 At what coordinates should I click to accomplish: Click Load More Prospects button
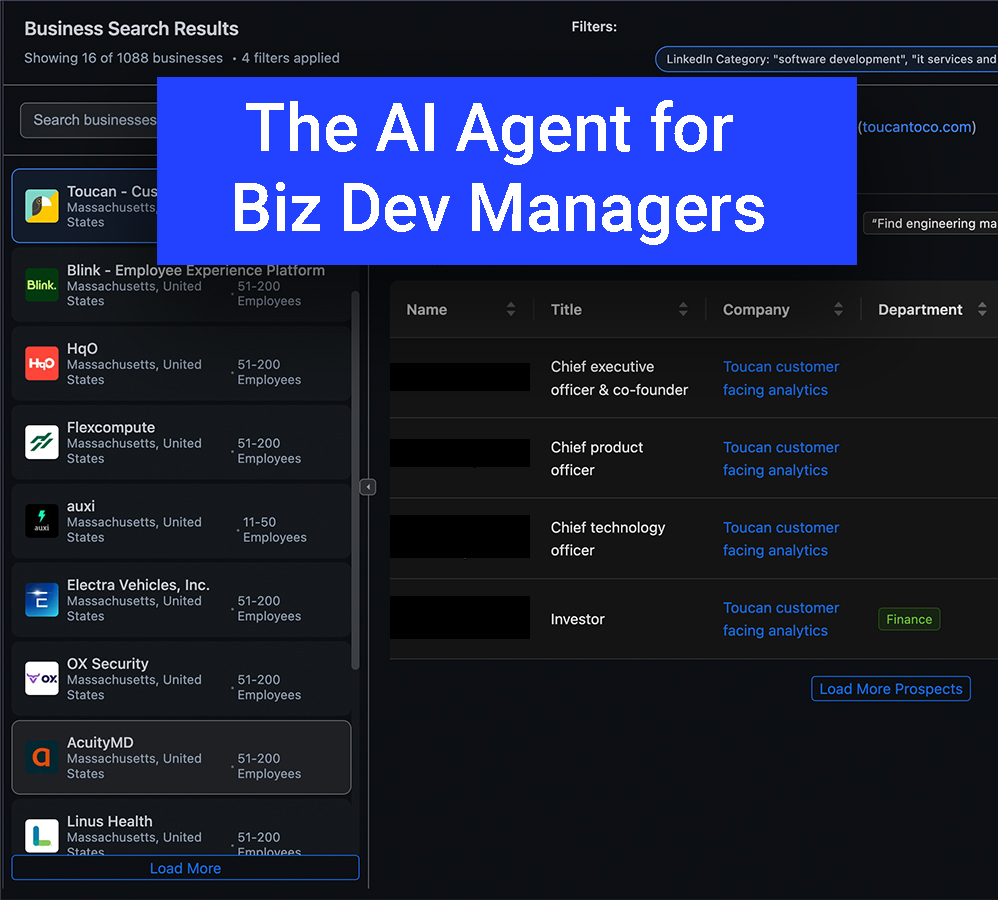[890, 689]
